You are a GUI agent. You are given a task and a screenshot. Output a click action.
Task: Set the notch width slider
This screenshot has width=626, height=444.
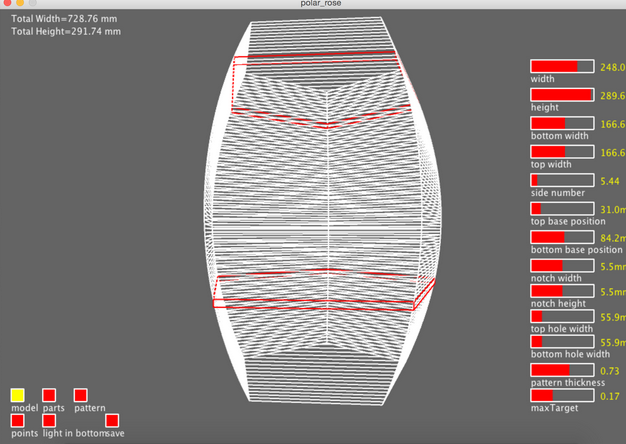click(562, 266)
